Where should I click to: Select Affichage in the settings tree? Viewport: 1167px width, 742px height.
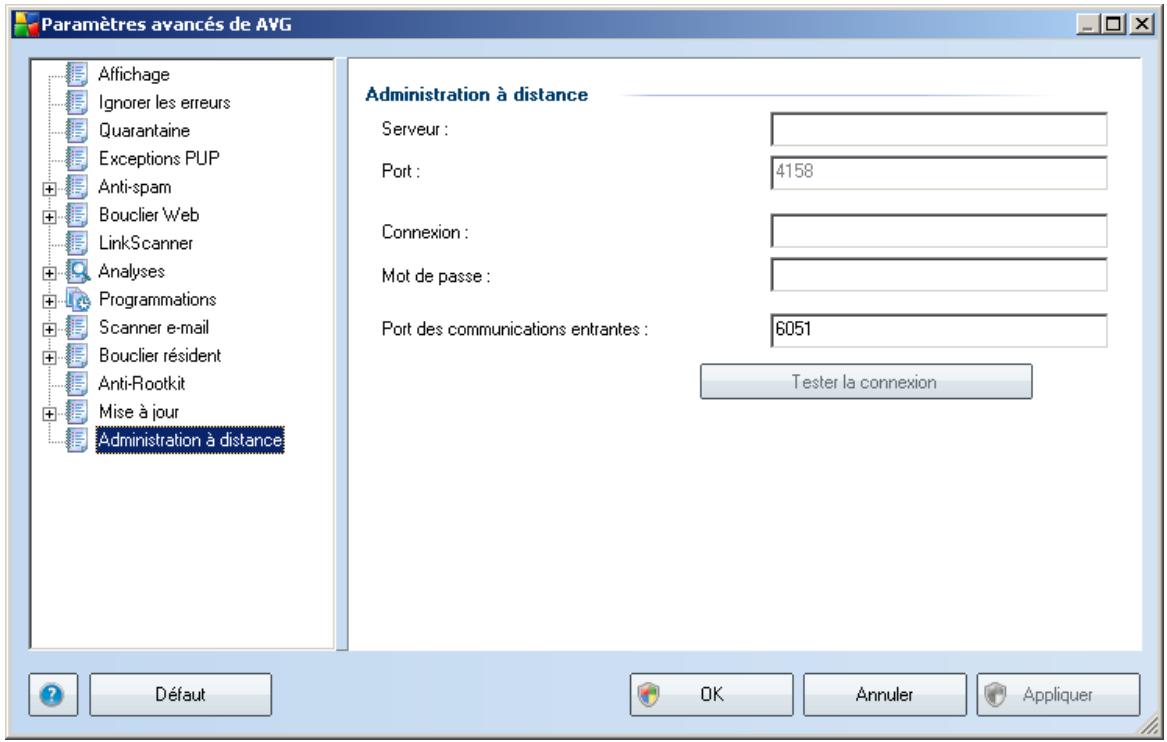click(x=134, y=74)
